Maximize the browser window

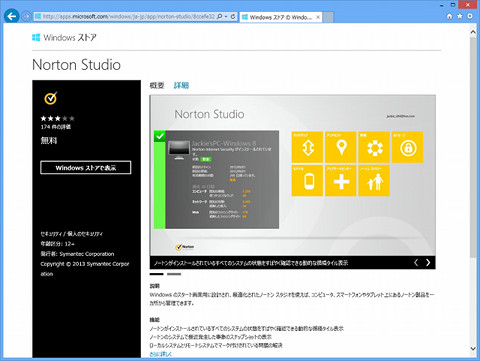click(x=453, y=5)
